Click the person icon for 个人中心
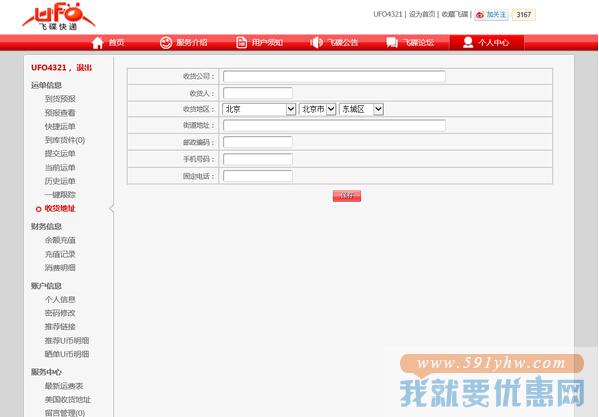 coord(468,42)
